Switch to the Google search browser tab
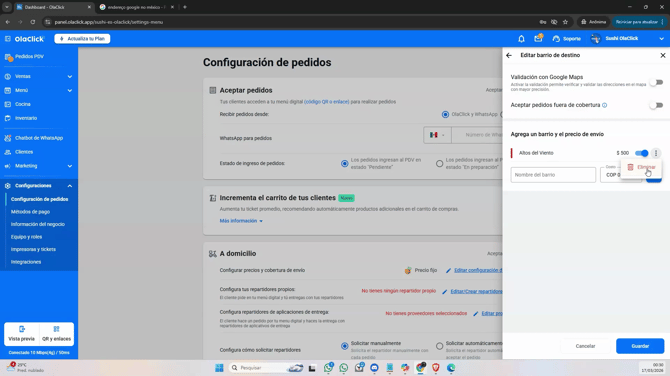Image resolution: width=670 pixels, height=376 pixels. pyautogui.click(x=136, y=7)
